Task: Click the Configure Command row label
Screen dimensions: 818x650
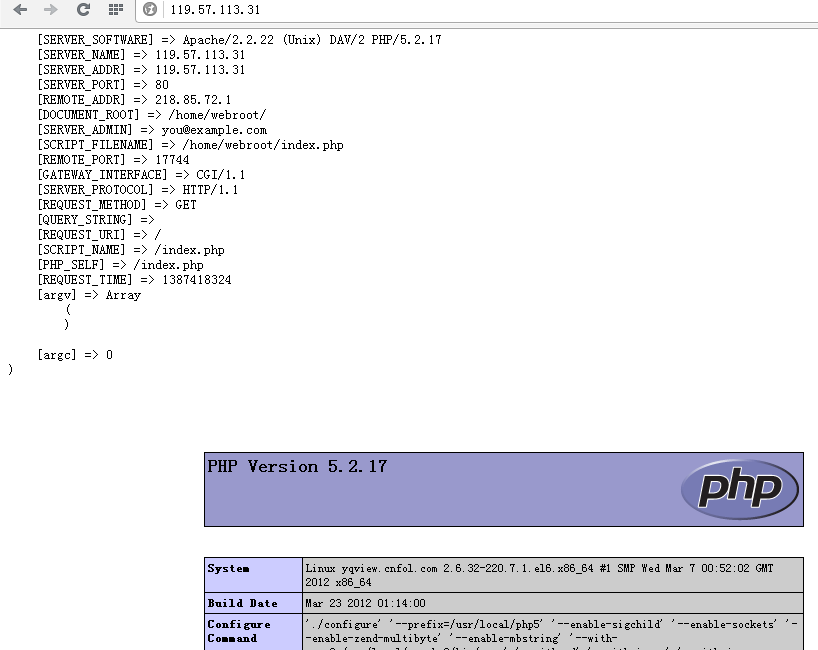Action: click(x=239, y=631)
